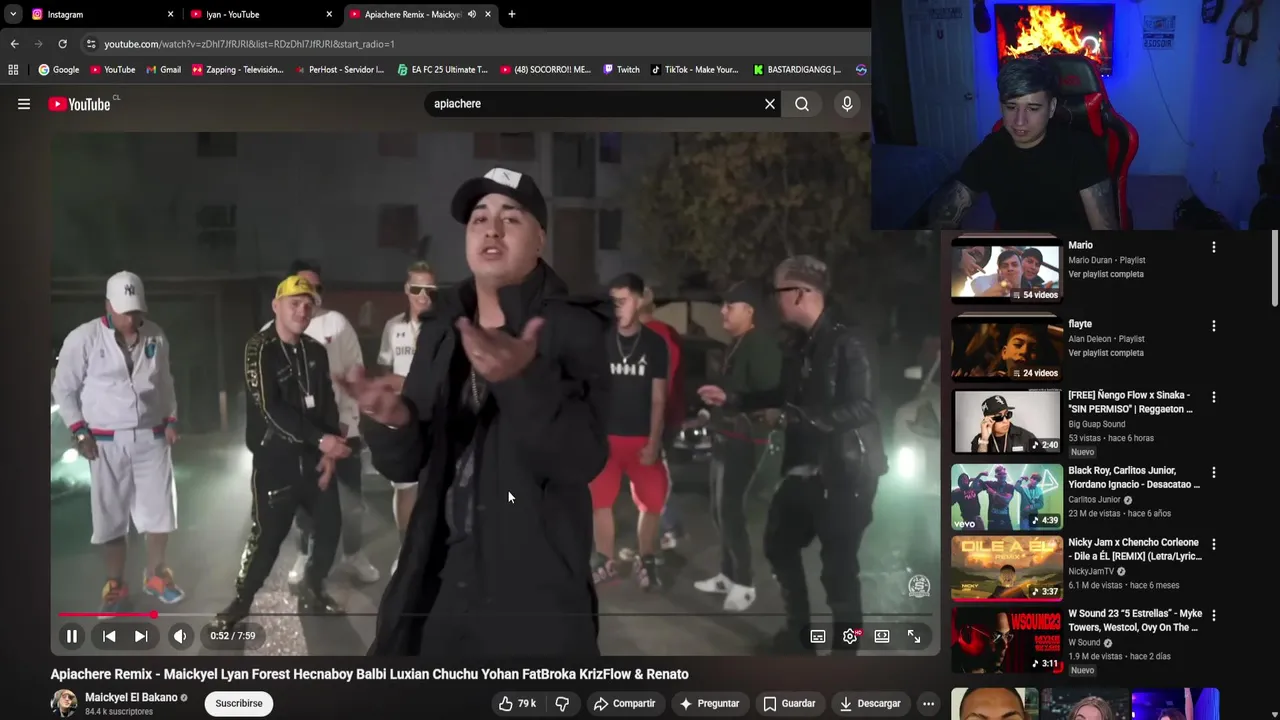
Task: Open the Preguntar assistant button
Action: click(x=709, y=704)
